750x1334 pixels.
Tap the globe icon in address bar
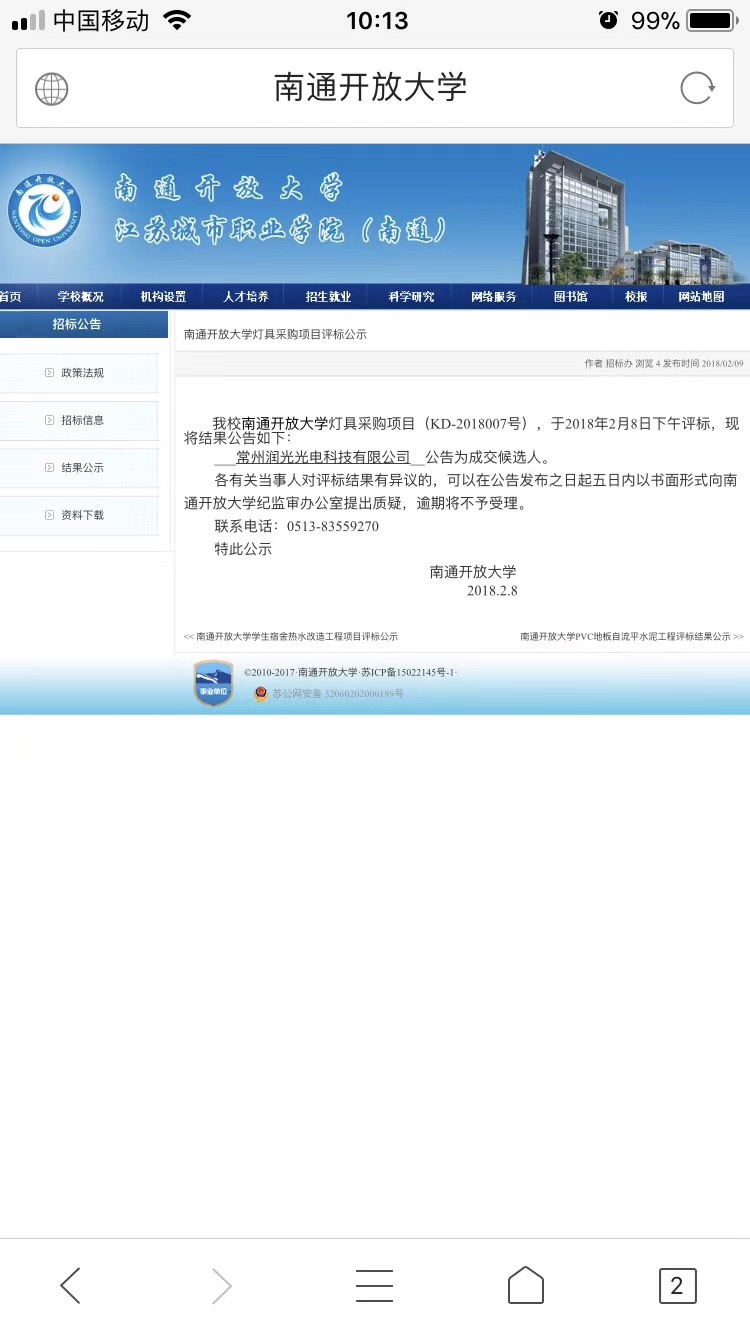(x=52, y=89)
